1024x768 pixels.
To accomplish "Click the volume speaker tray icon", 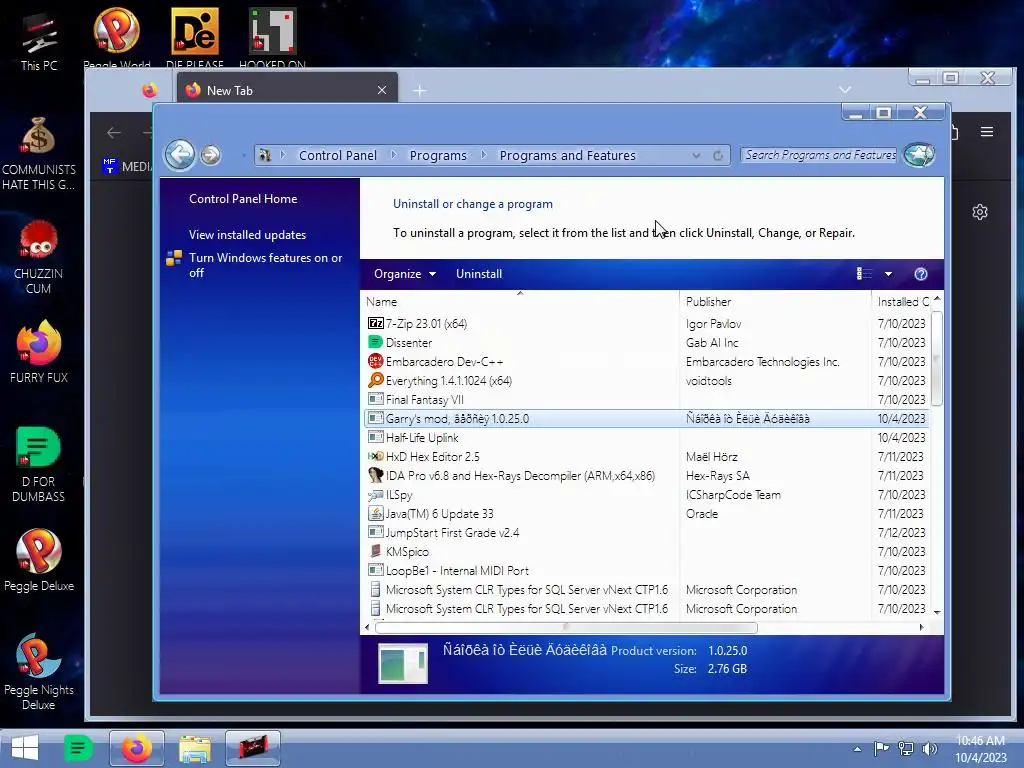I will click(930, 748).
